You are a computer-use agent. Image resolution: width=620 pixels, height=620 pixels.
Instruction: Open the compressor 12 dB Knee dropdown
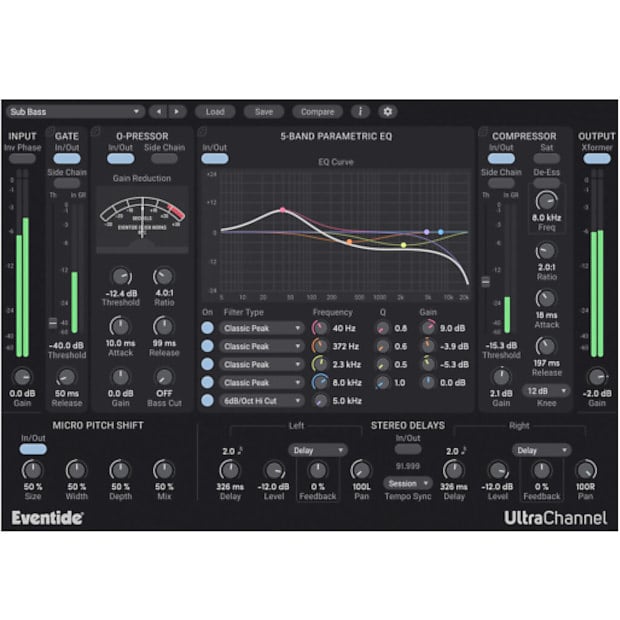pos(546,391)
